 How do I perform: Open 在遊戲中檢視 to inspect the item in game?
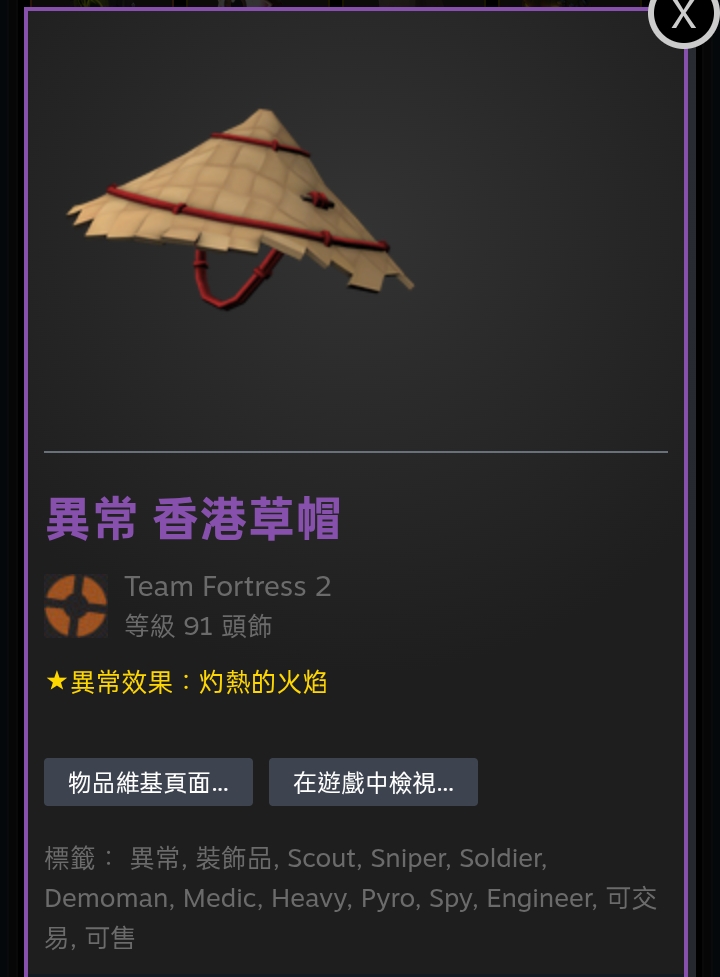[373, 782]
